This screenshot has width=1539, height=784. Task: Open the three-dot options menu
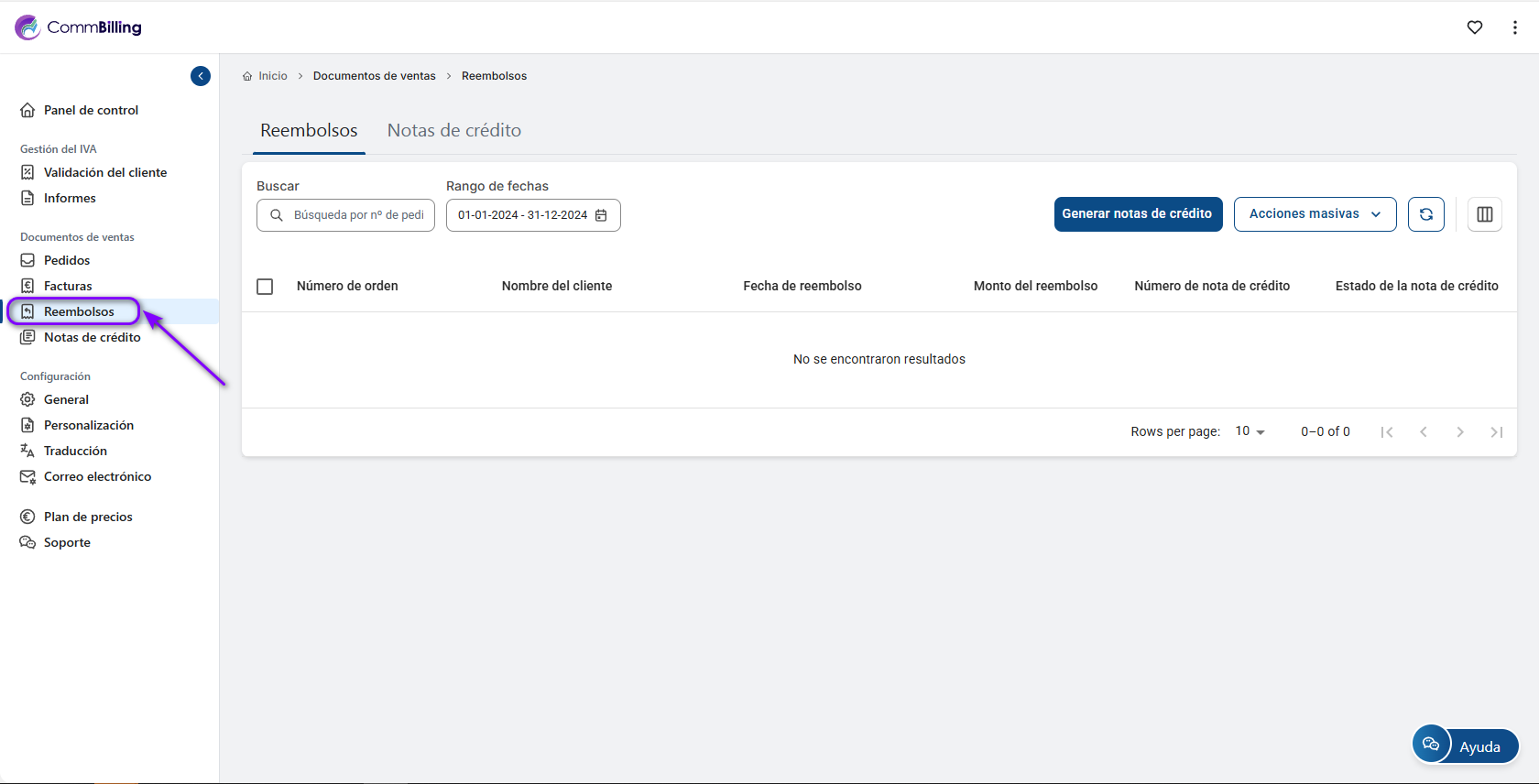click(1514, 27)
